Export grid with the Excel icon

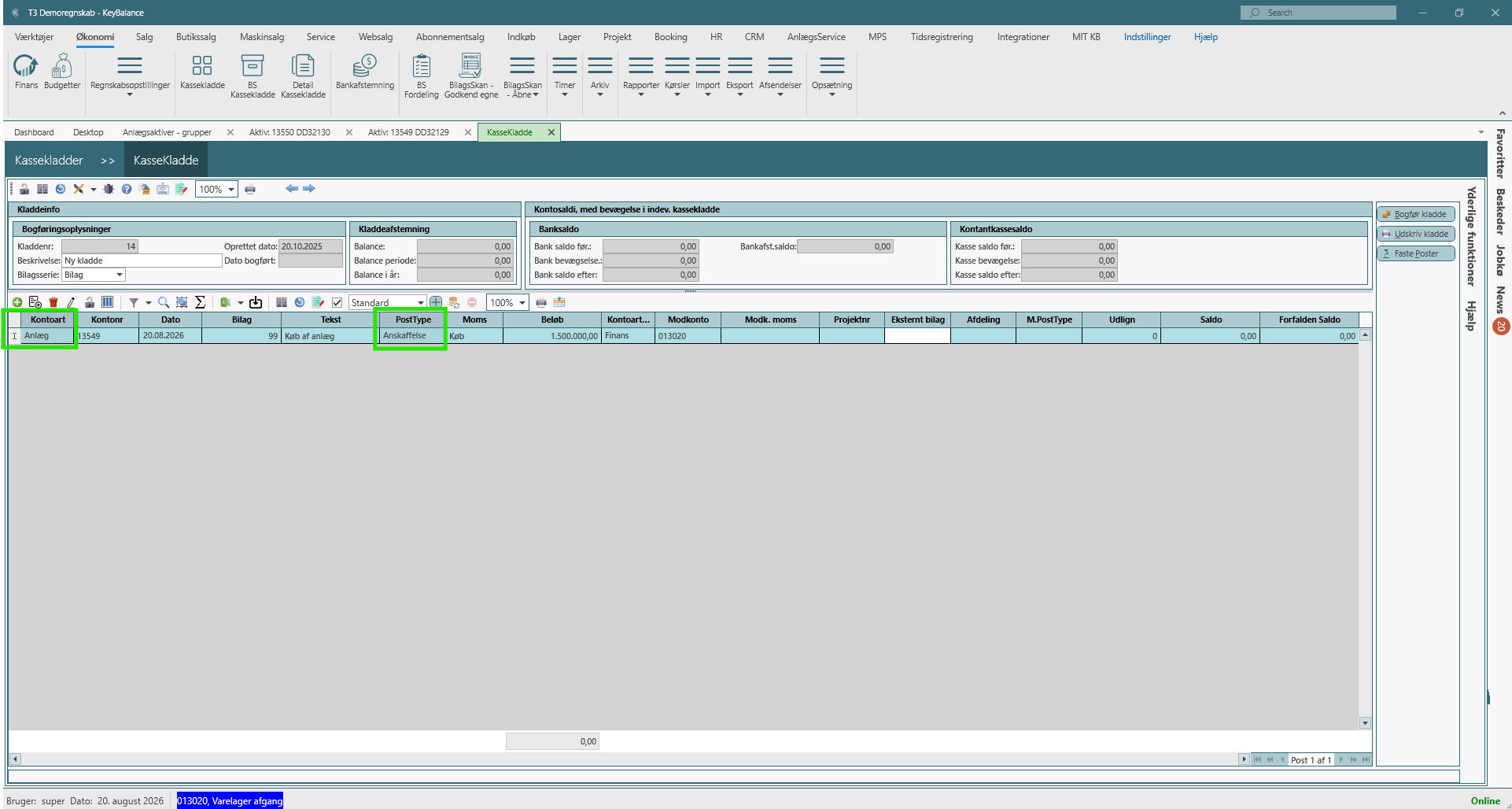(x=226, y=302)
